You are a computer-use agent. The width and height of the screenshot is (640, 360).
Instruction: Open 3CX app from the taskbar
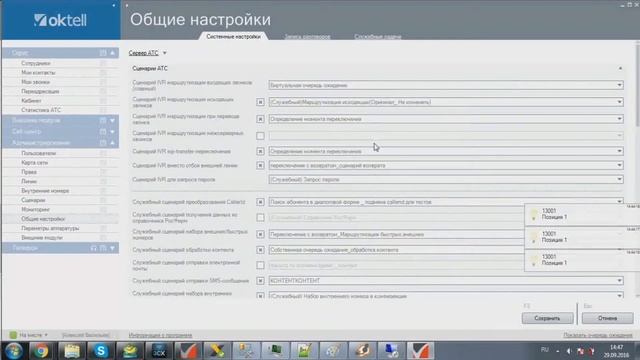coord(159,351)
